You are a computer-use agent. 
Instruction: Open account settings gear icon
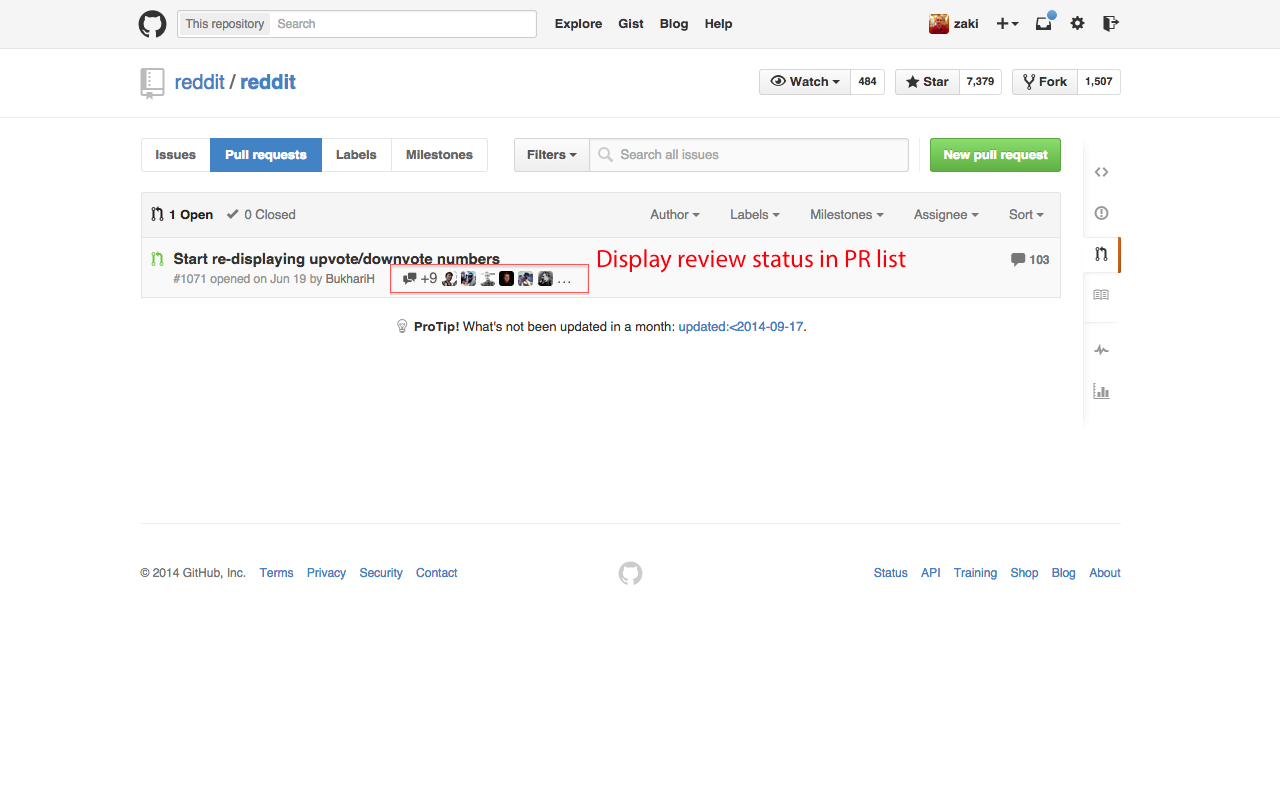1077,24
